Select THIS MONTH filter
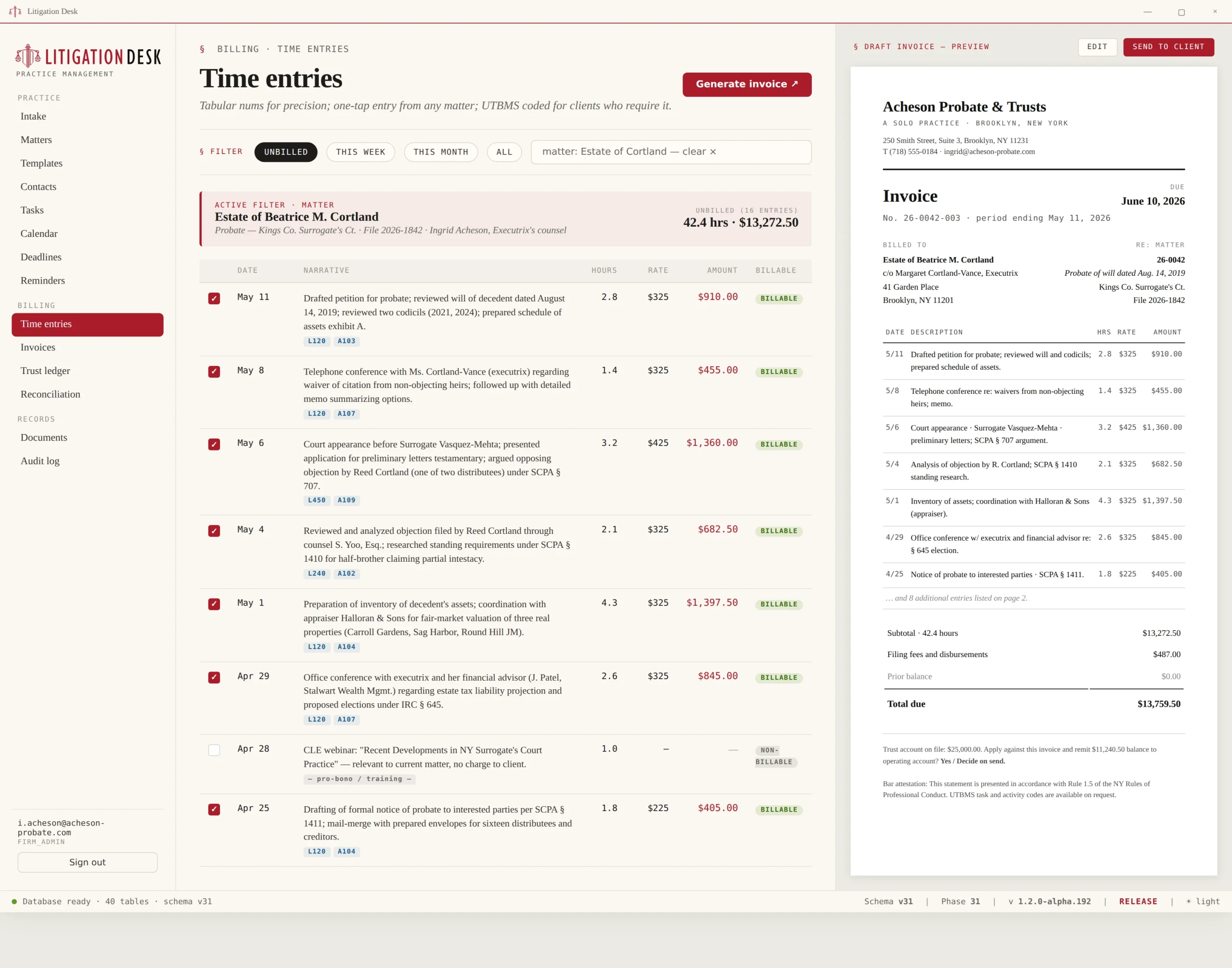The image size is (1232, 968). click(441, 152)
